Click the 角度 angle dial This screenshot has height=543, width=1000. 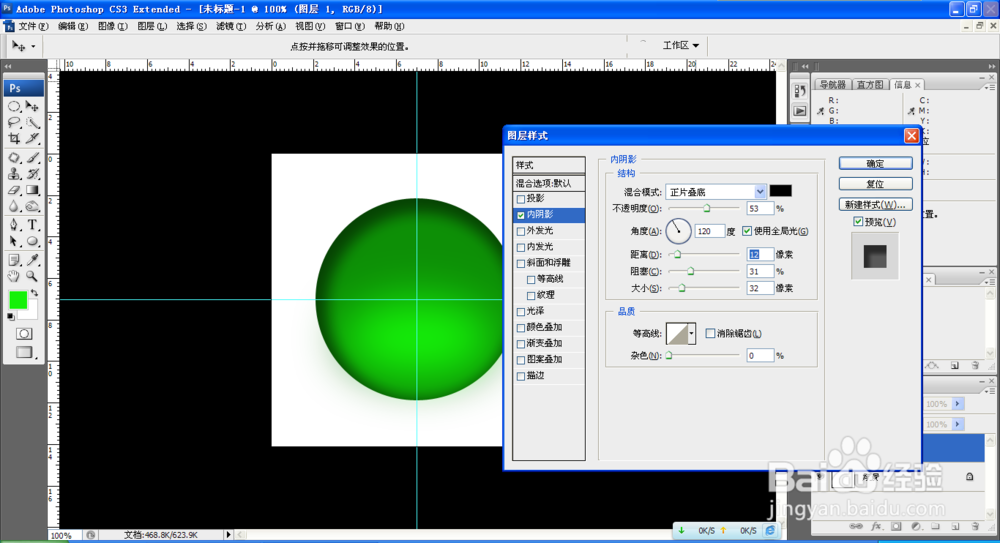(678, 231)
